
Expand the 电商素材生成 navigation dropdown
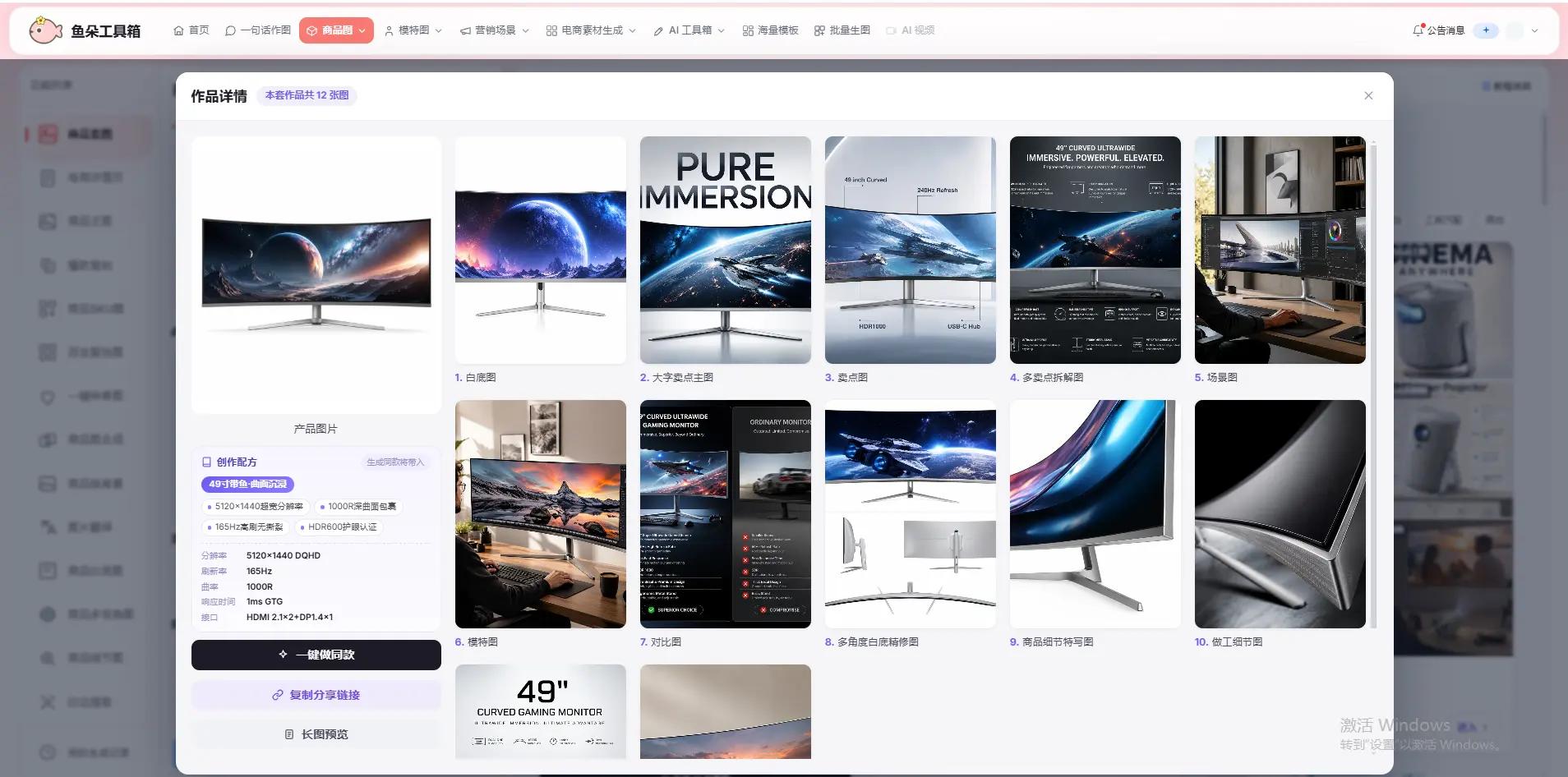click(592, 30)
